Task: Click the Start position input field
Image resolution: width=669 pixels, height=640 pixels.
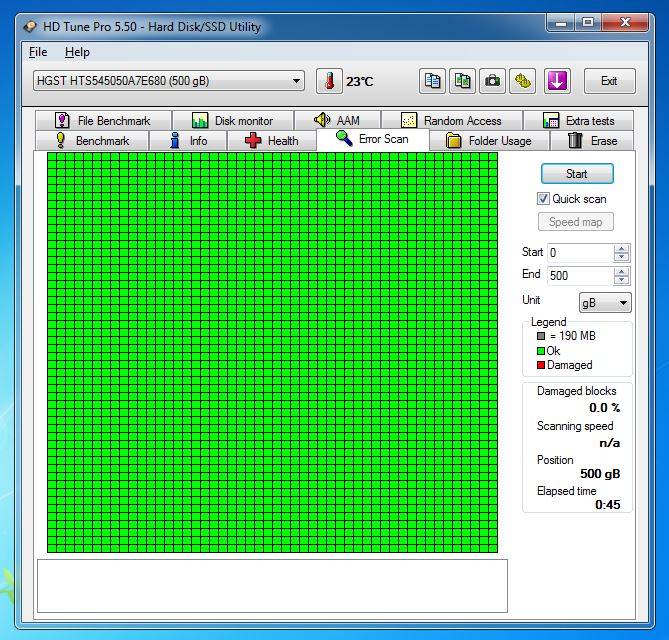Action: click(580, 253)
